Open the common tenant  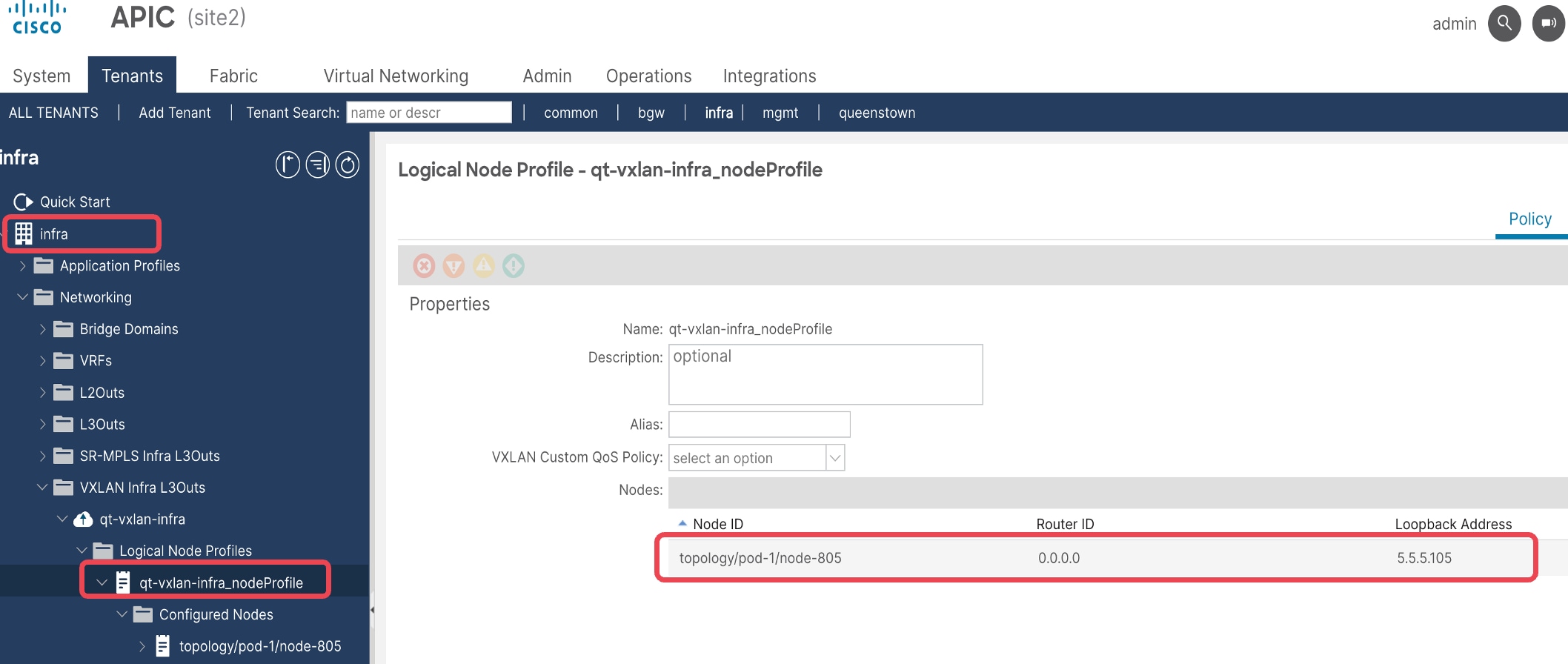[571, 113]
